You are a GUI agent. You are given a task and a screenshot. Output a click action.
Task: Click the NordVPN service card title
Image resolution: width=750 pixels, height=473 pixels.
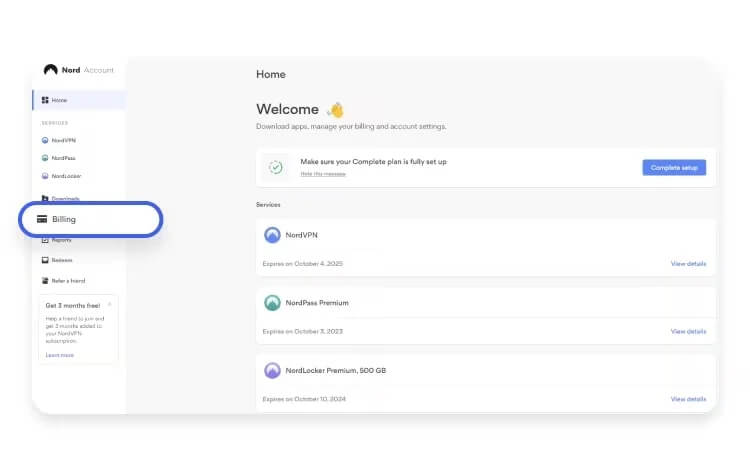tap(301, 235)
